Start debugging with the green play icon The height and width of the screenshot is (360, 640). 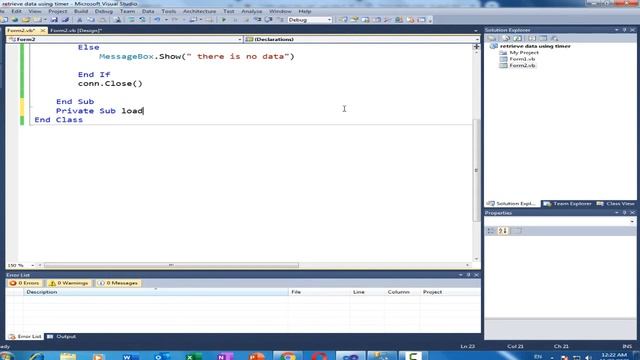click(x=224, y=20)
